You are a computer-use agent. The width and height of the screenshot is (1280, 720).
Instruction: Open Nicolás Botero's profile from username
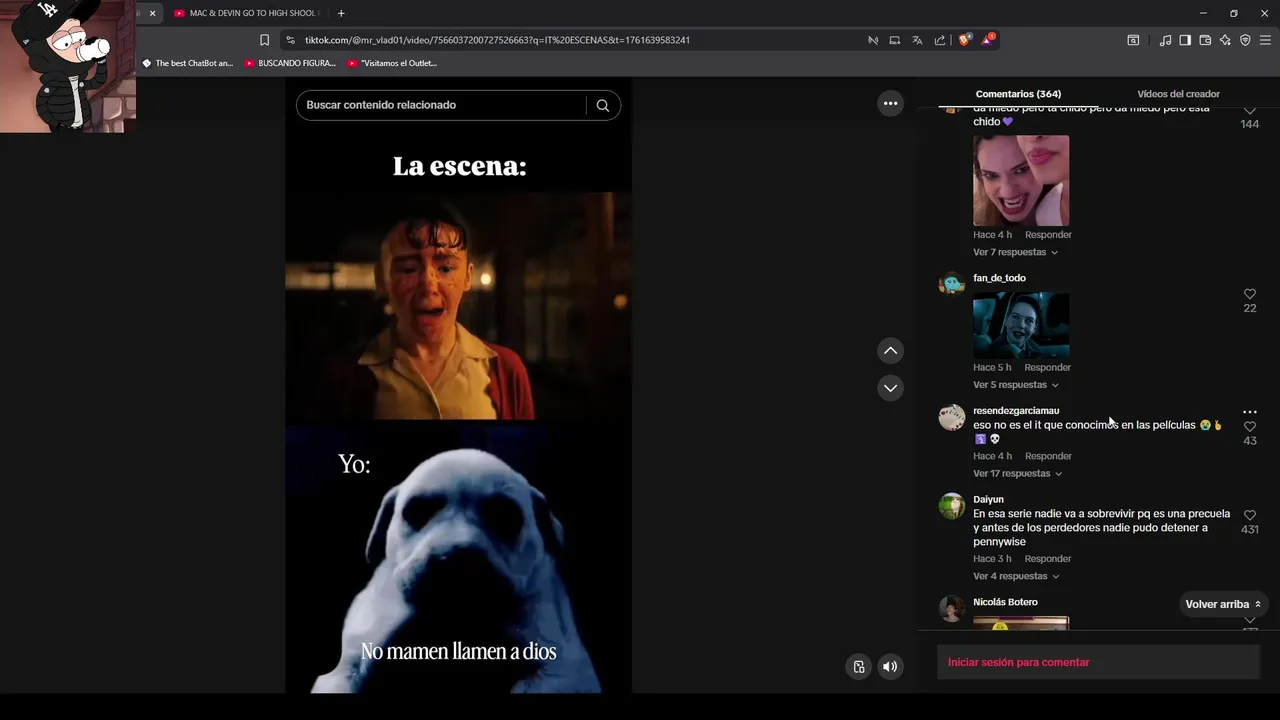coord(1005,602)
